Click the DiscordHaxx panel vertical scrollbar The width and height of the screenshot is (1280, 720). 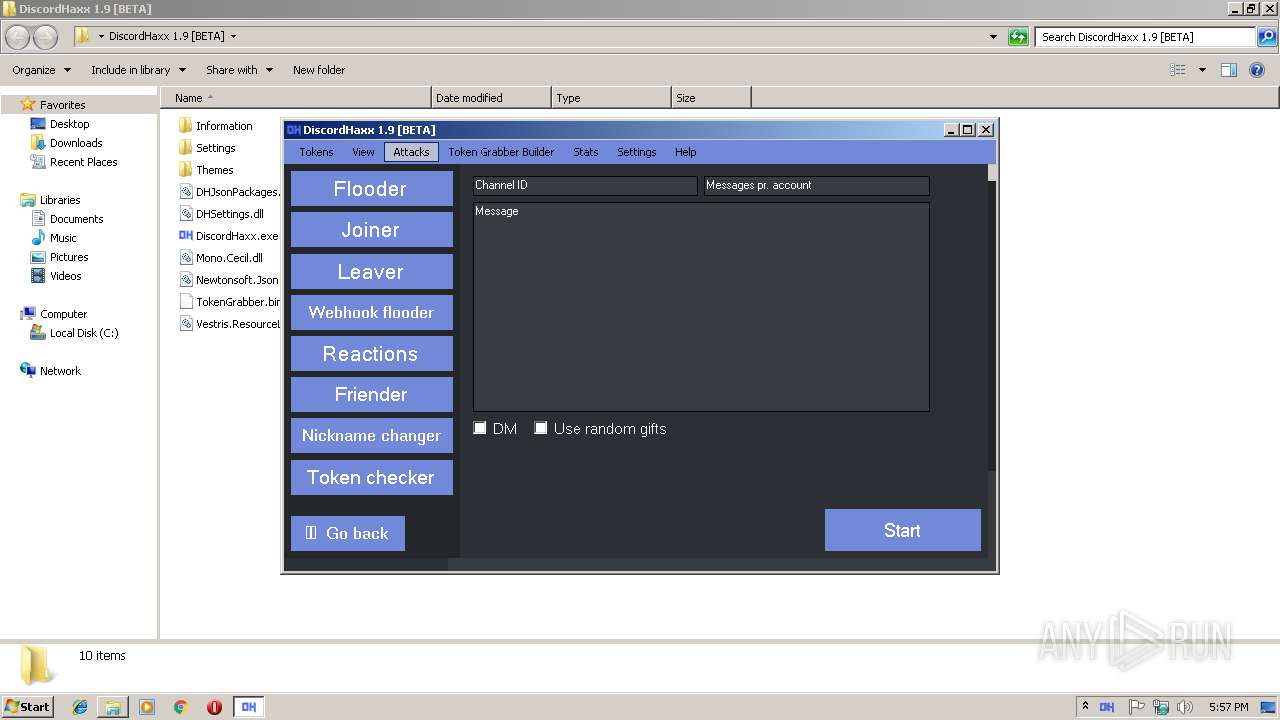coord(992,317)
